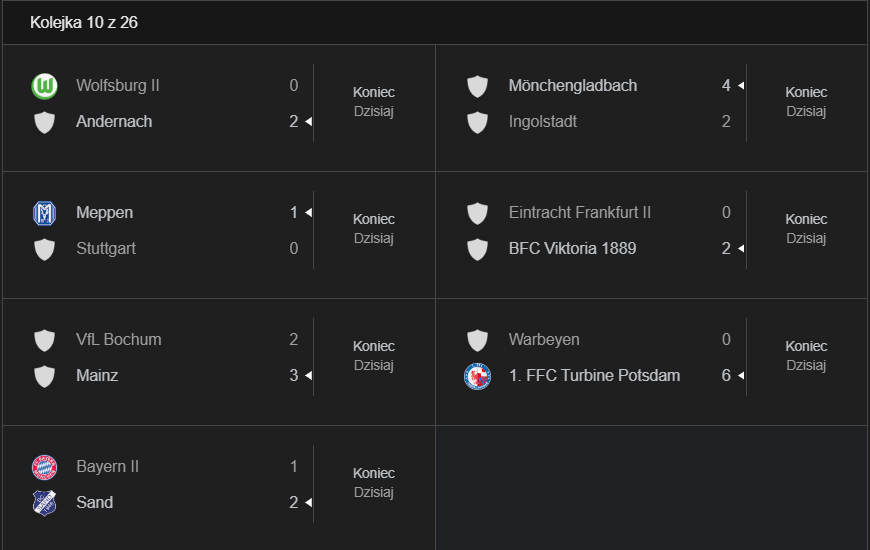This screenshot has height=550, width=870.
Task: Click the VfL Bochum shield icon
Action: pyautogui.click(x=44, y=340)
